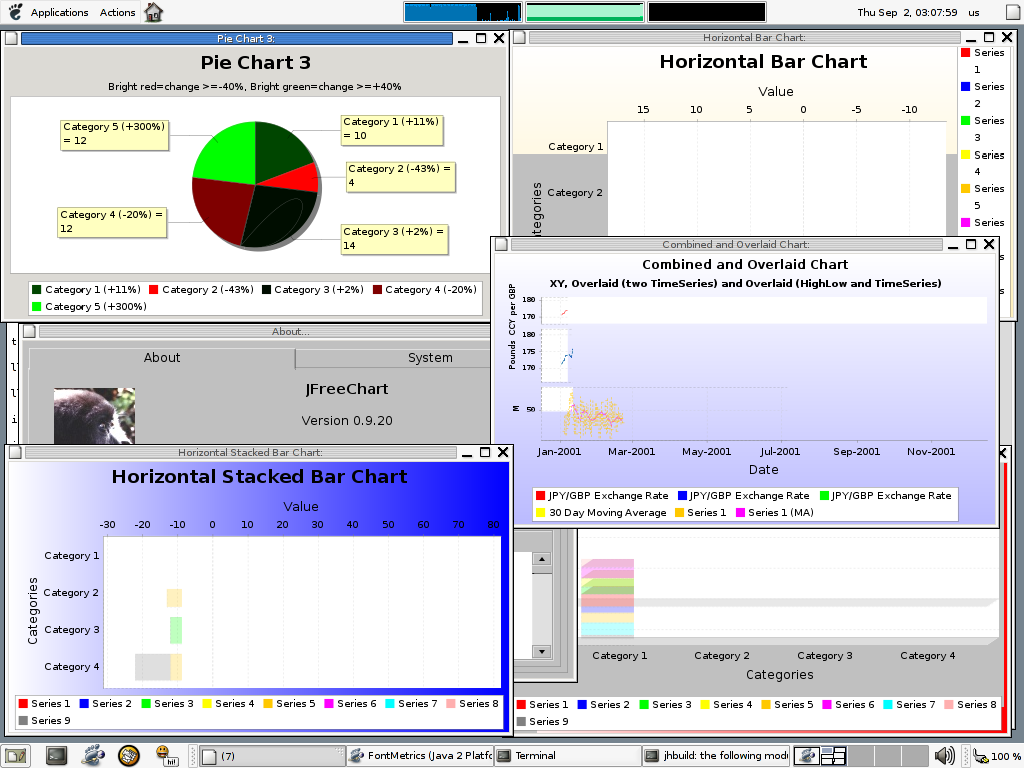Click the '(7)' taskbar button
Viewport: 1024px width, 768px height.
click(x=271, y=756)
